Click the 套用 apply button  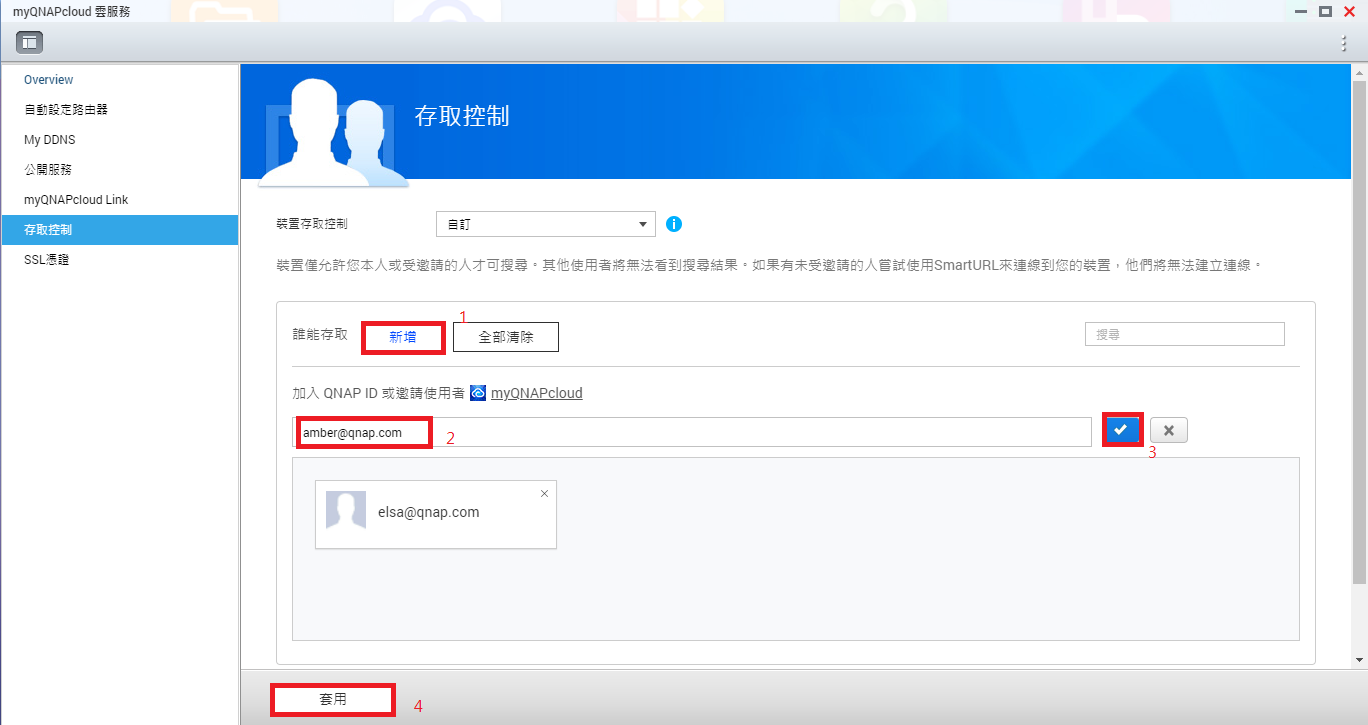pos(333,699)
